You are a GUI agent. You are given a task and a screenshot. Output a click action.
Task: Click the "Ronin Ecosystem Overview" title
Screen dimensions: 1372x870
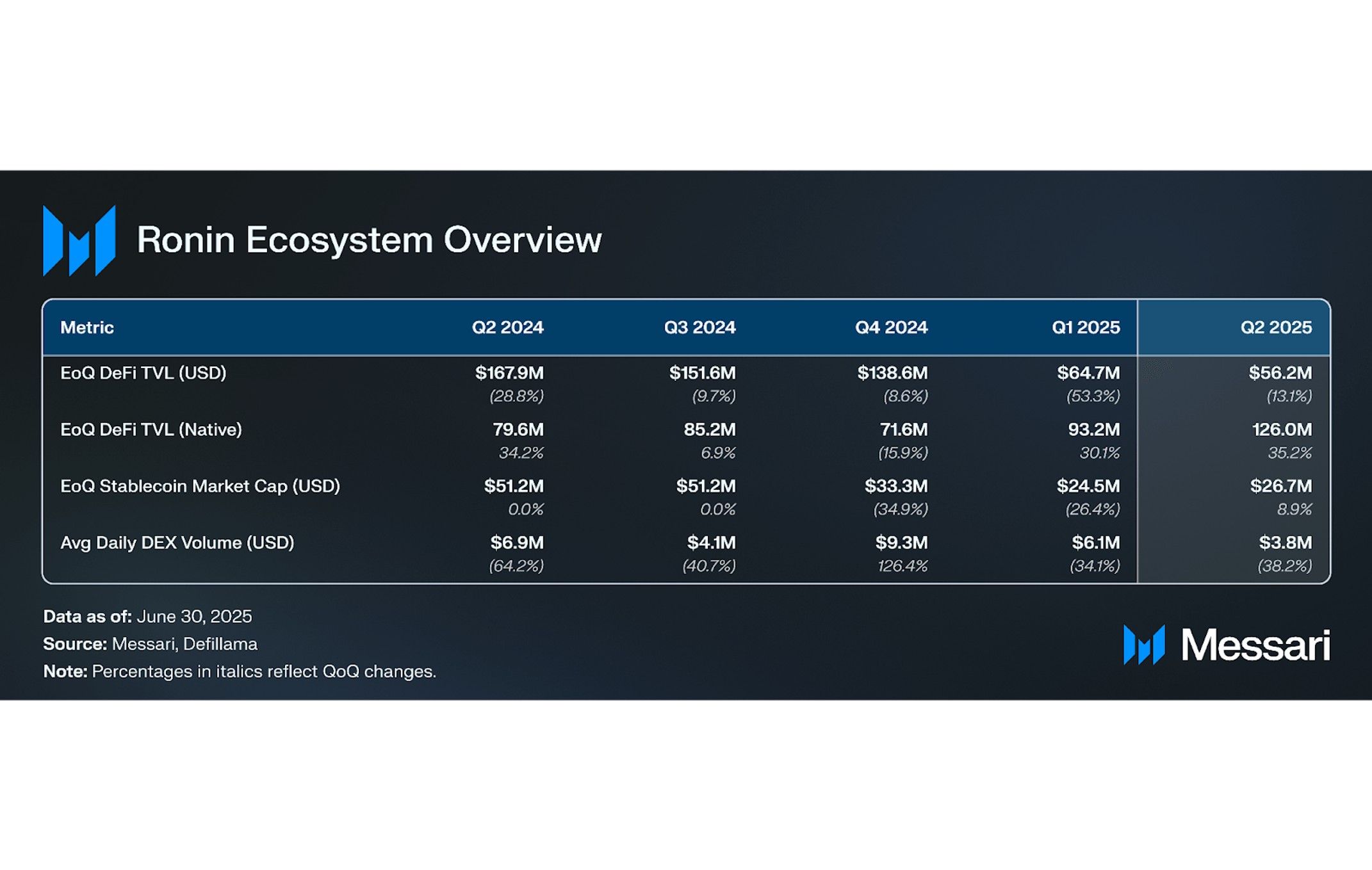(369, 240)
